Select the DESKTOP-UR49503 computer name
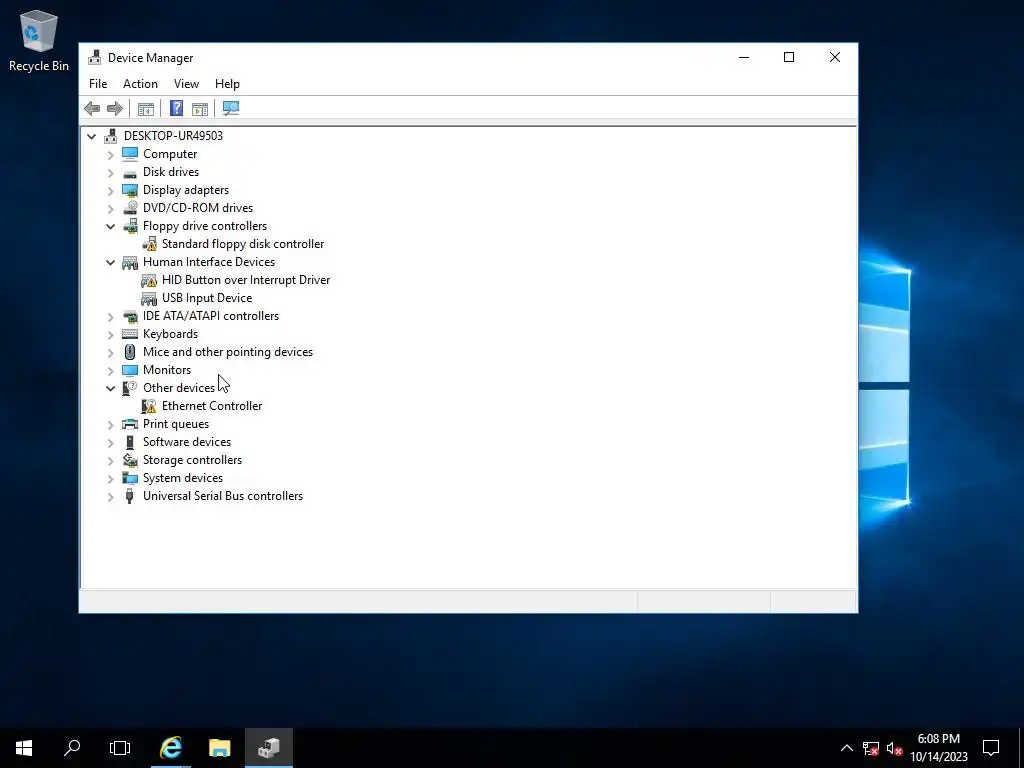 (174, 136)
